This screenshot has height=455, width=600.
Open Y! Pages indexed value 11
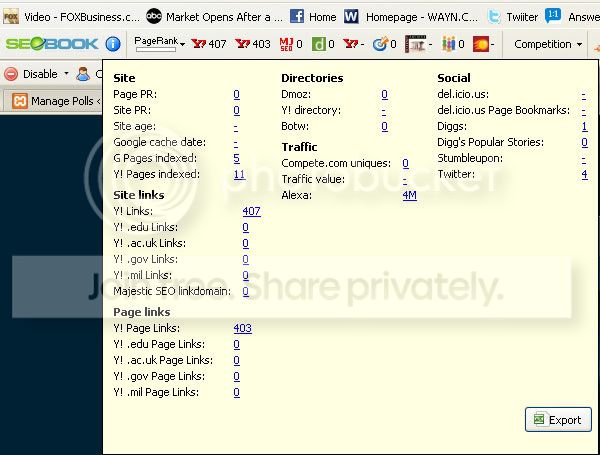pyautogui.click(x=239, y=174)
